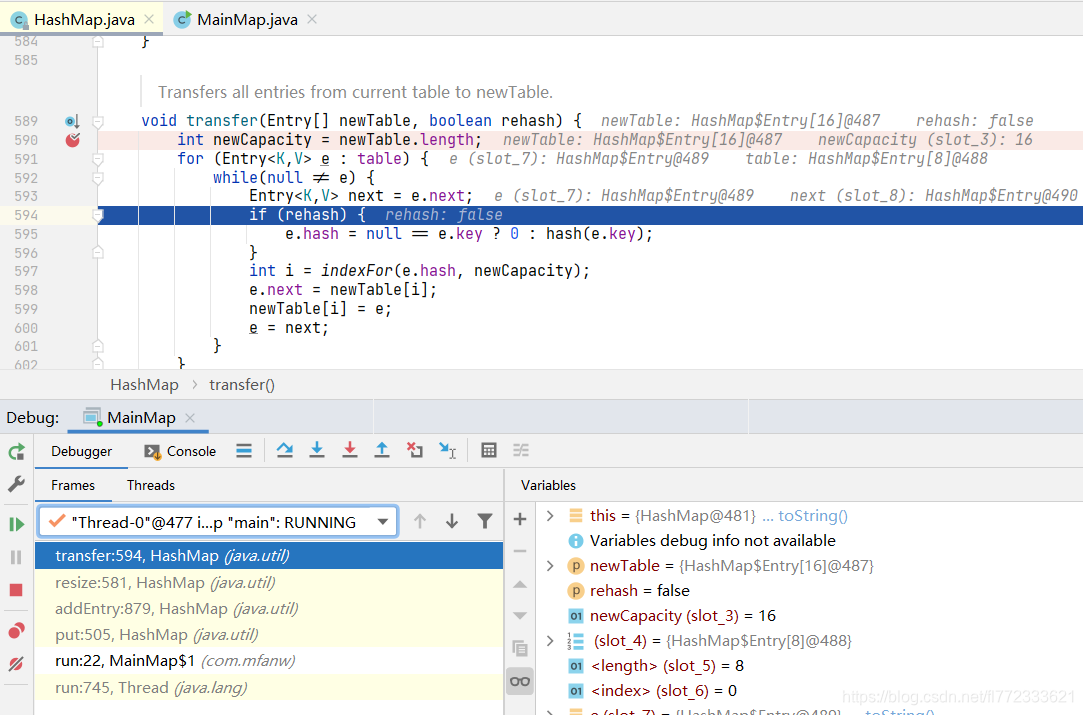Rerun the MainMap debug session
The image size is (1083, 715).
16,452
